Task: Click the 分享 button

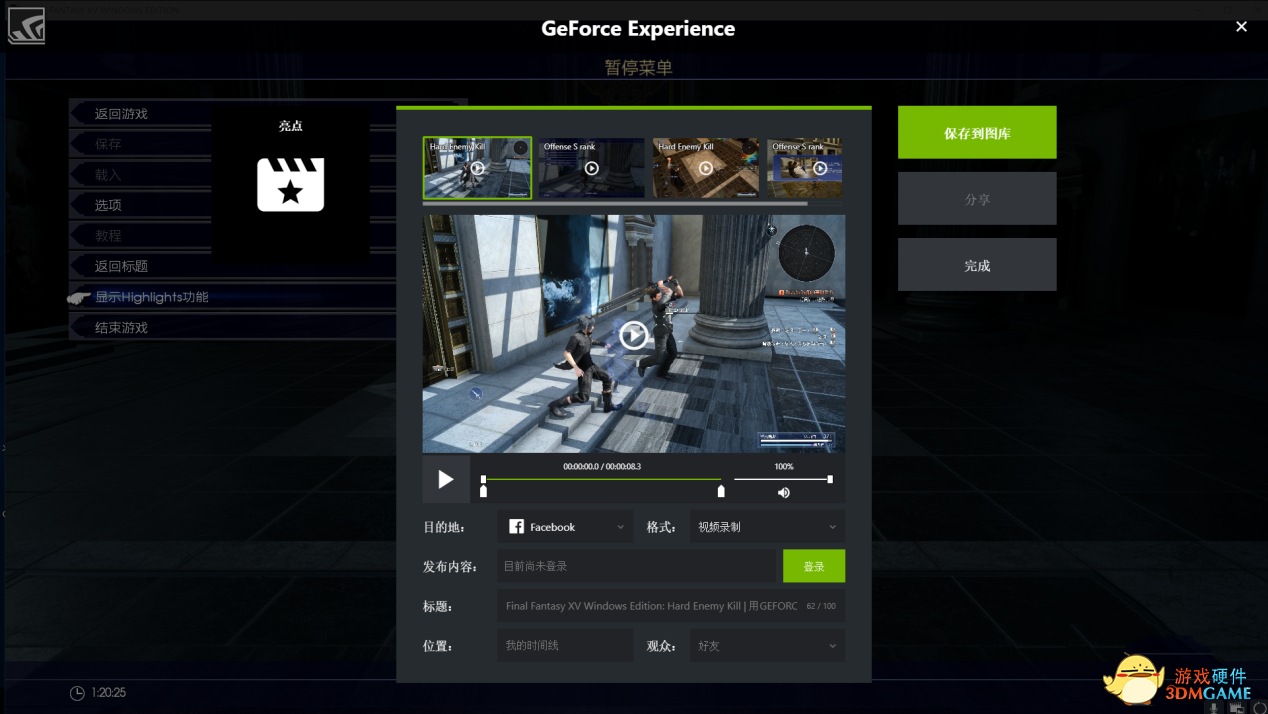Action: (x=977, y=199)
